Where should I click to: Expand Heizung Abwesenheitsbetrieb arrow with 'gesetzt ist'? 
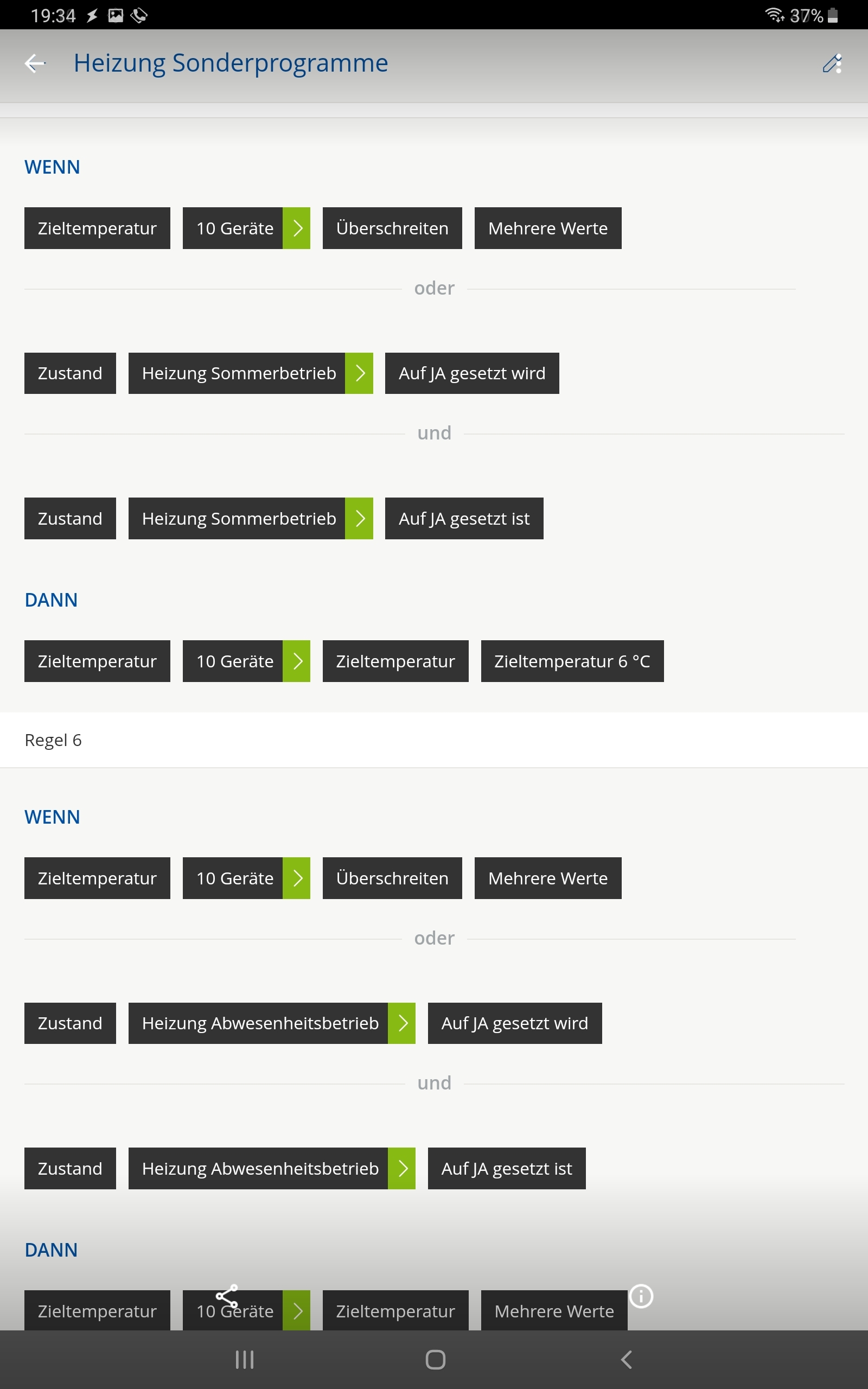click(x=402, y=1168)
